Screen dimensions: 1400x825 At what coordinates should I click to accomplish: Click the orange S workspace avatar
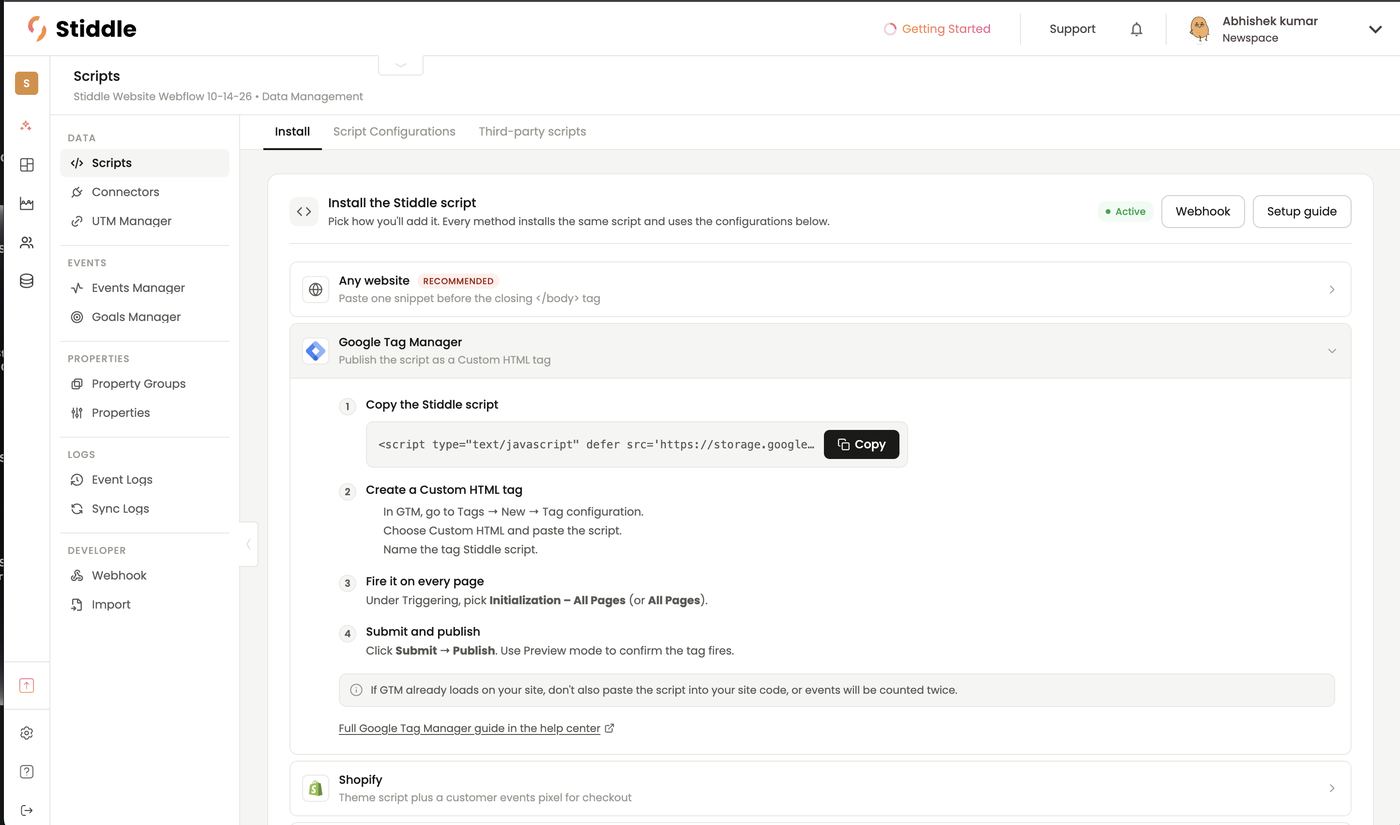tap(27, 83)
